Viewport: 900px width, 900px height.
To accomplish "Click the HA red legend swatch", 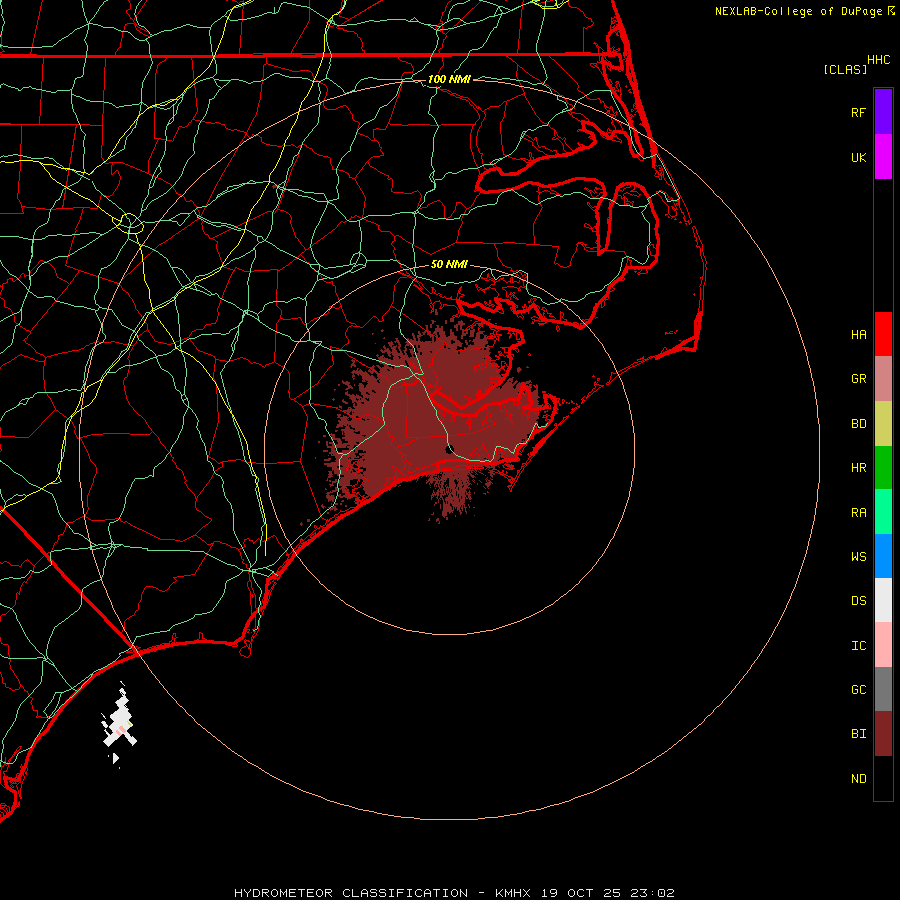I will coord(883,334).
